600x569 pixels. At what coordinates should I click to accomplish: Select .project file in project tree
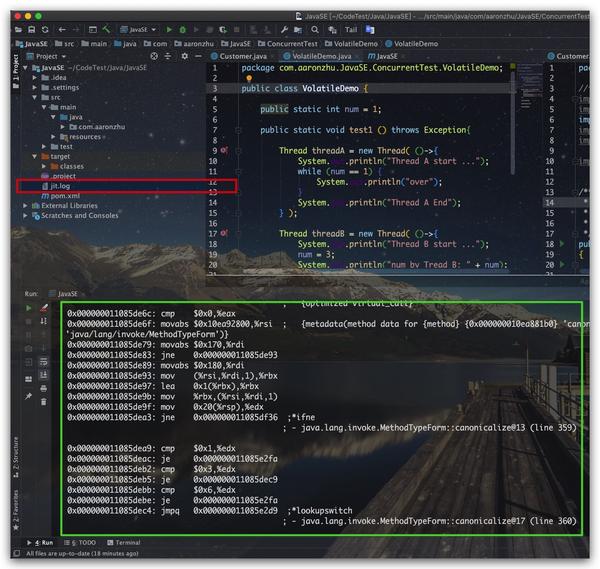pyautogui.click(x=58, y=176)
